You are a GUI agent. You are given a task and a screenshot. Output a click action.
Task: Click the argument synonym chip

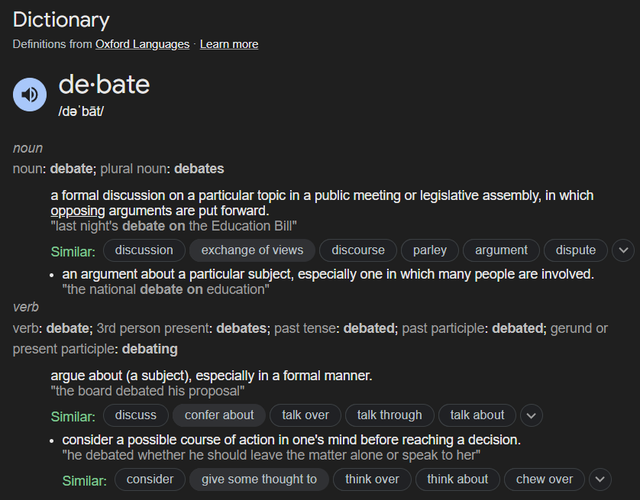[501, 250]
